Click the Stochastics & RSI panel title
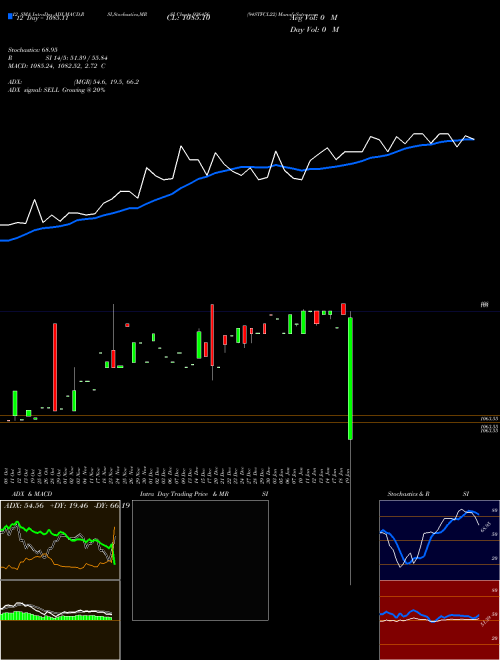Image resolution: width=500 pixels, height=660 pixels. 428,494
